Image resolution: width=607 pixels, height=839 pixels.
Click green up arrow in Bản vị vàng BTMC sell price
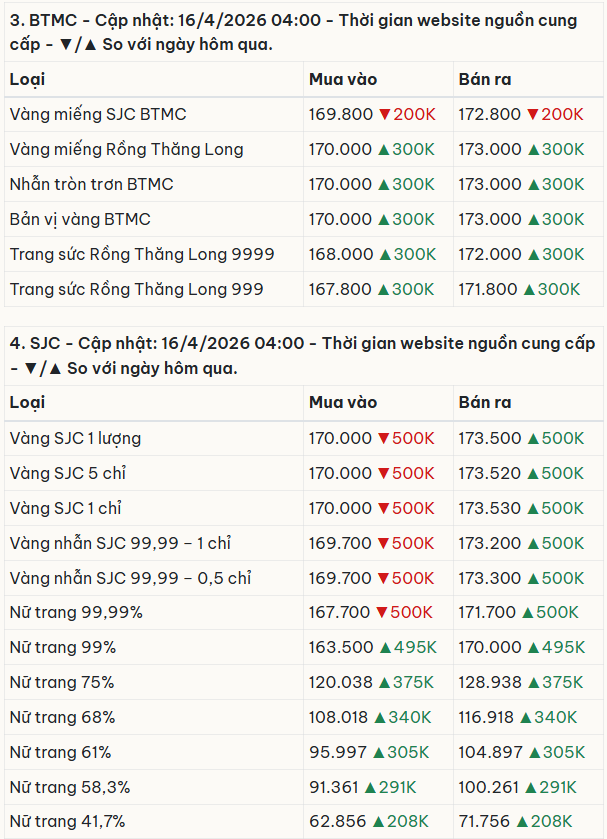534,219
